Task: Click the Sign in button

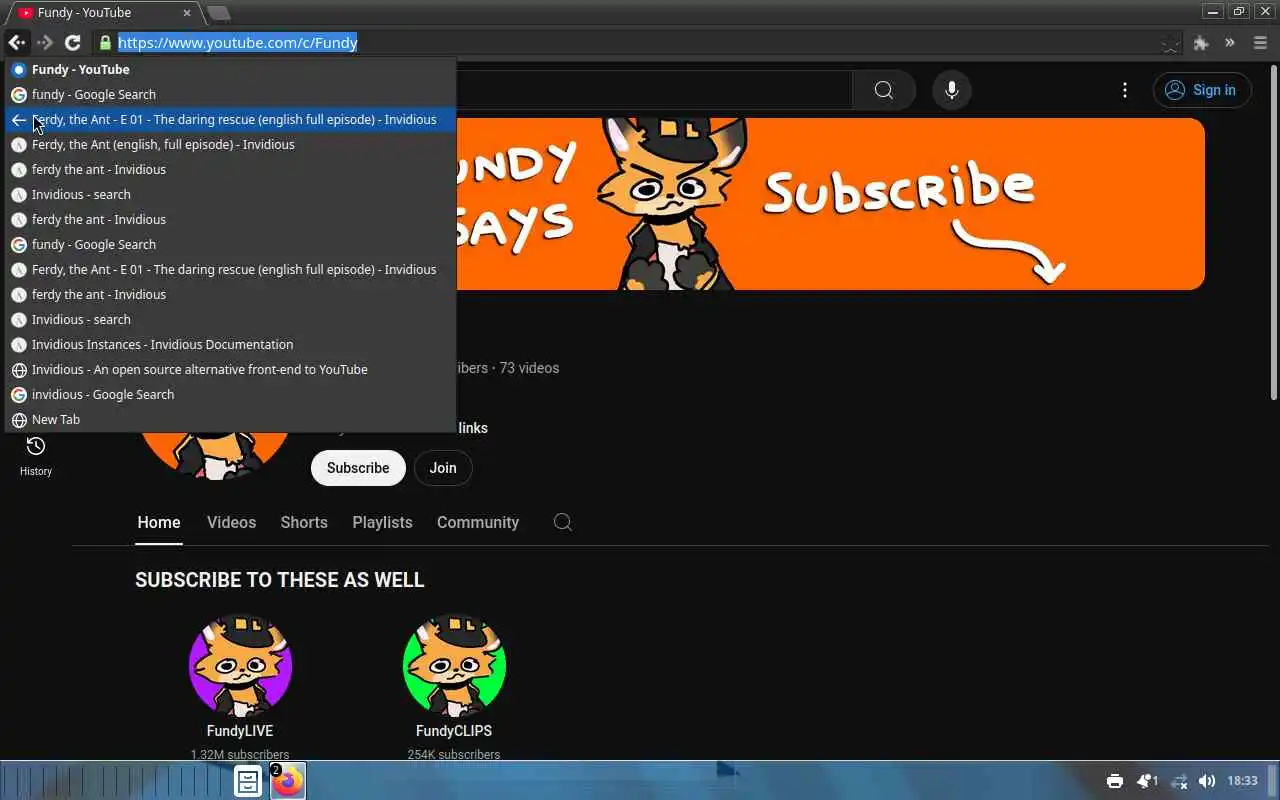Action: 1202,90
